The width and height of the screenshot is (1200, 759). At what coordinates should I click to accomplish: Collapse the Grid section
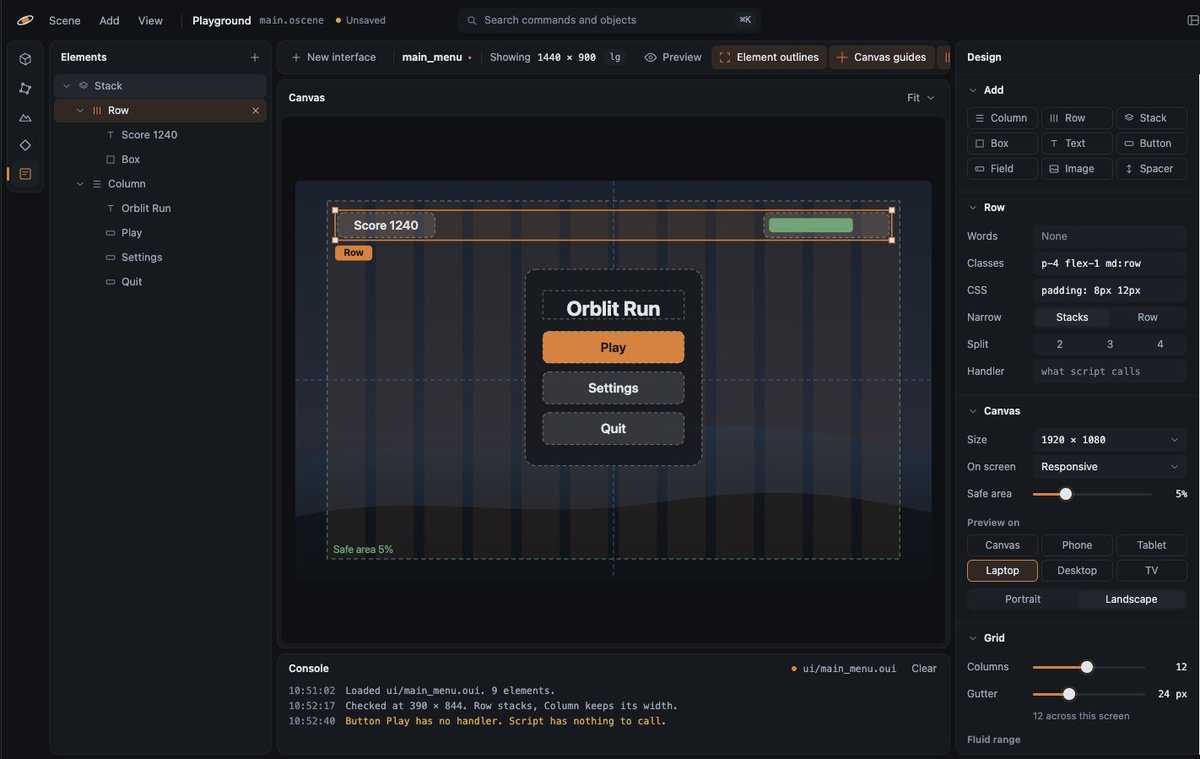click(x=973, y=638)
